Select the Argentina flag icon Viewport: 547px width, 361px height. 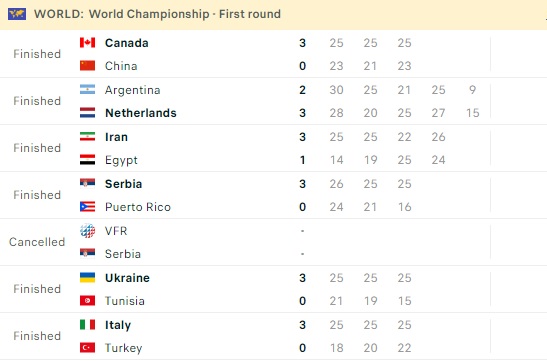tap(87, 90)
